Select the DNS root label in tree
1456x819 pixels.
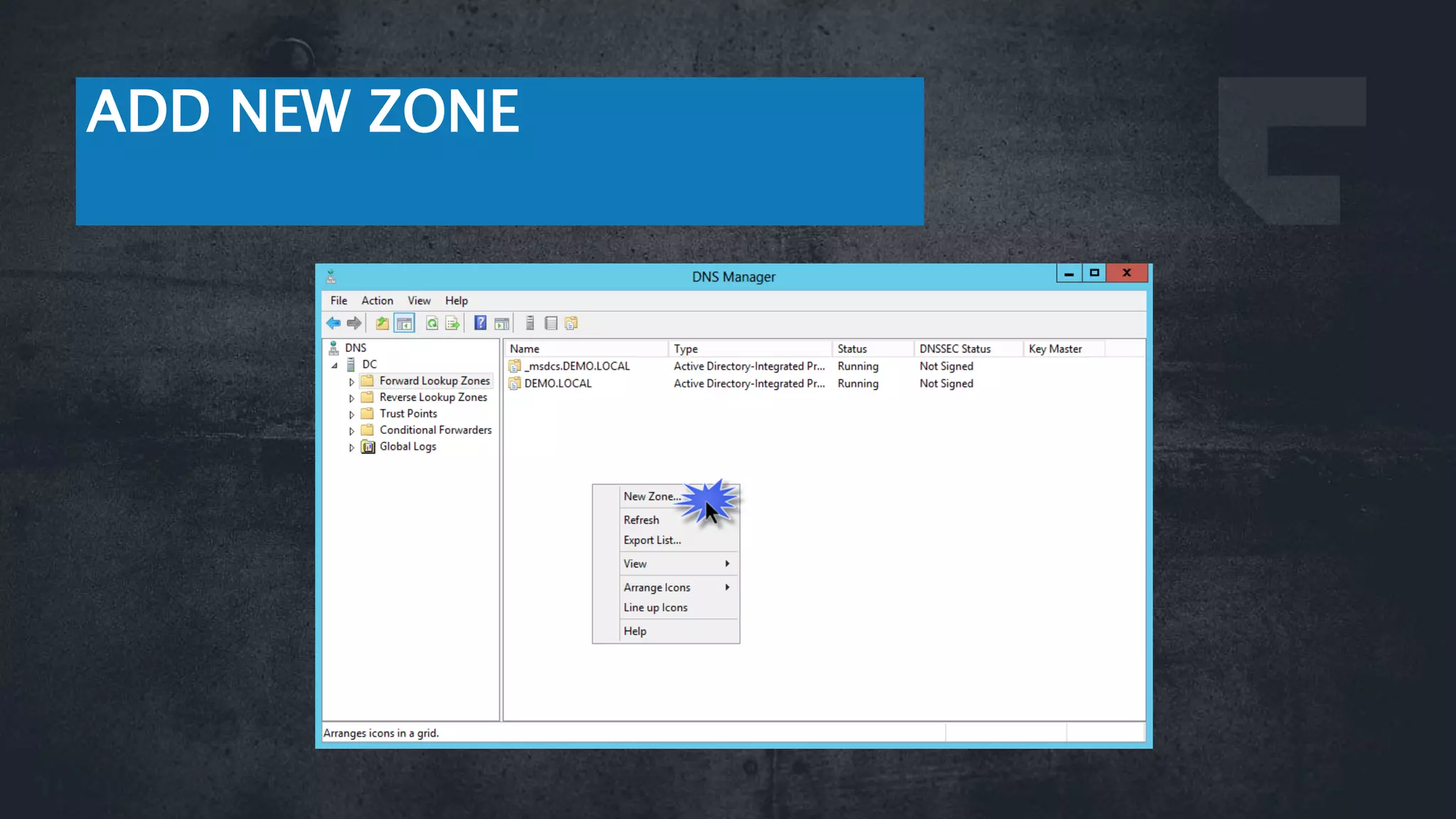[x=355, y=348]
